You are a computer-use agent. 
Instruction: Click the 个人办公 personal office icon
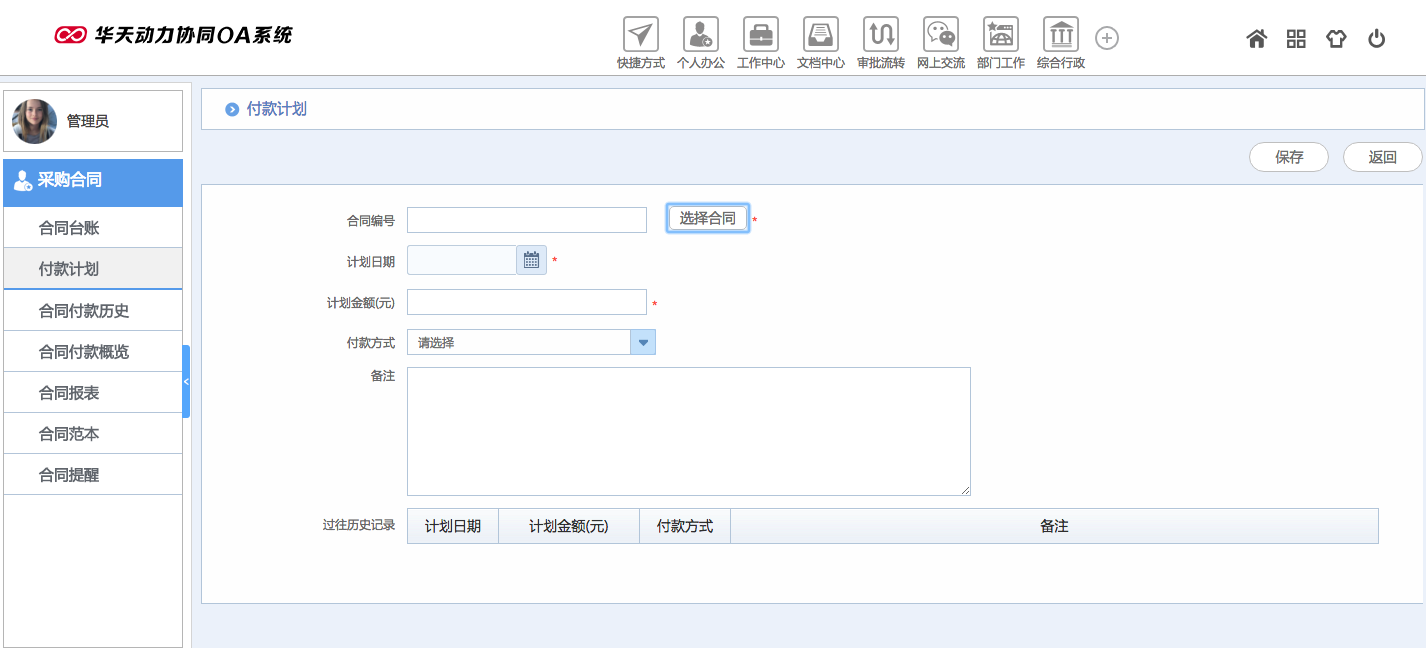pos(700,35)
